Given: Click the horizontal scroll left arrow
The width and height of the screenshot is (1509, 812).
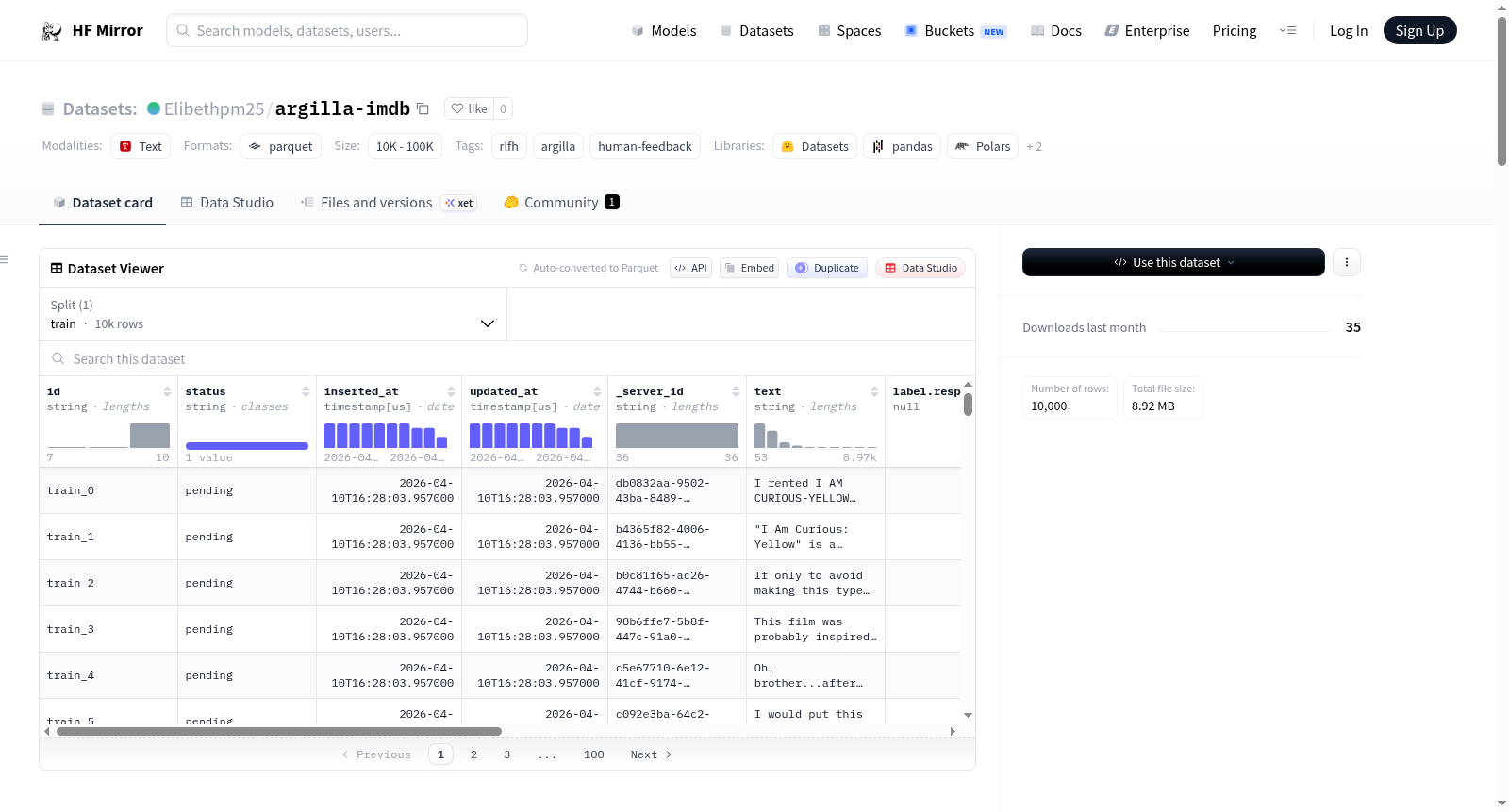Looking at the screenshot, I should [x=47, y=731].
